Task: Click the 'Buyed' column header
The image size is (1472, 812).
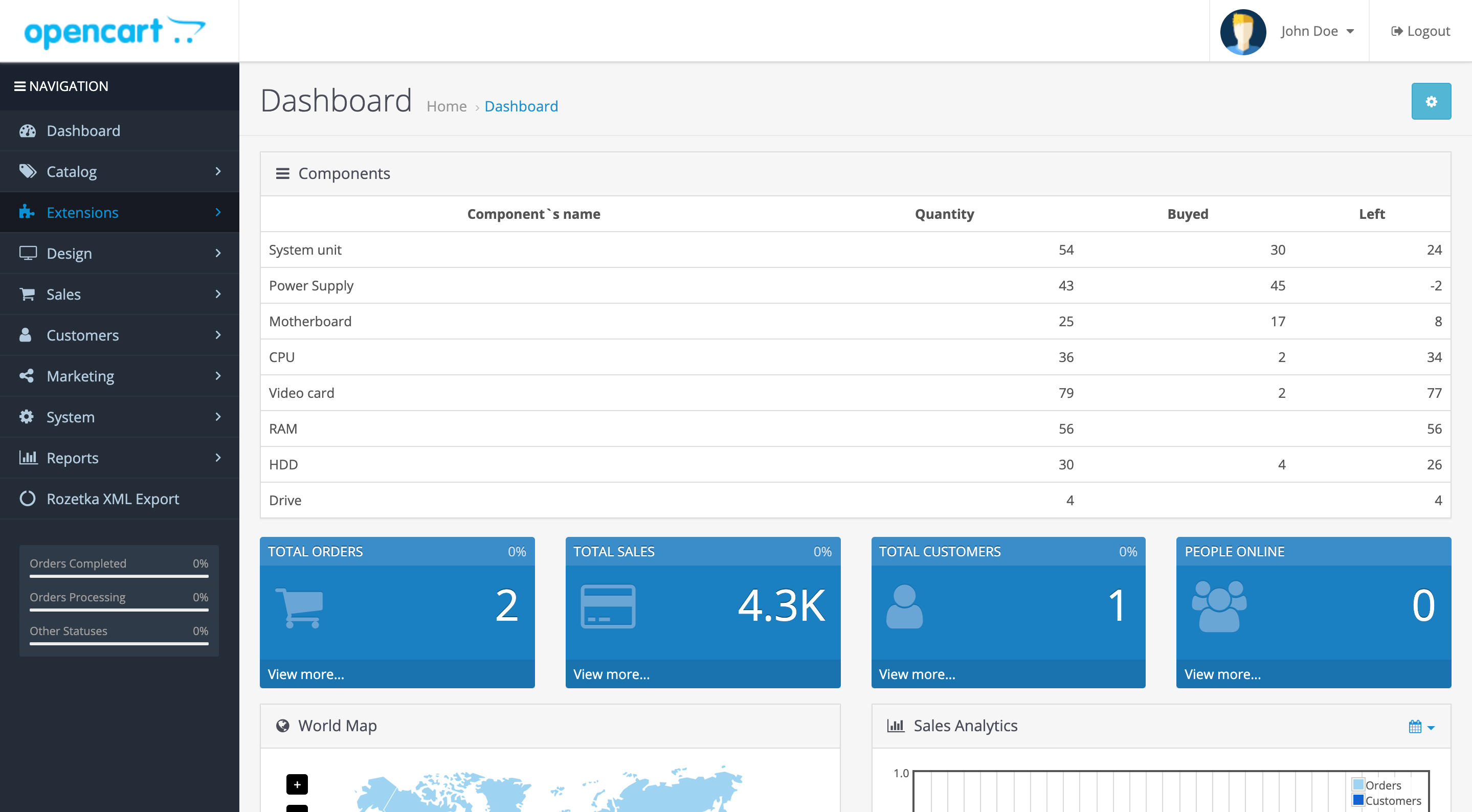Action: [1188, 214]
